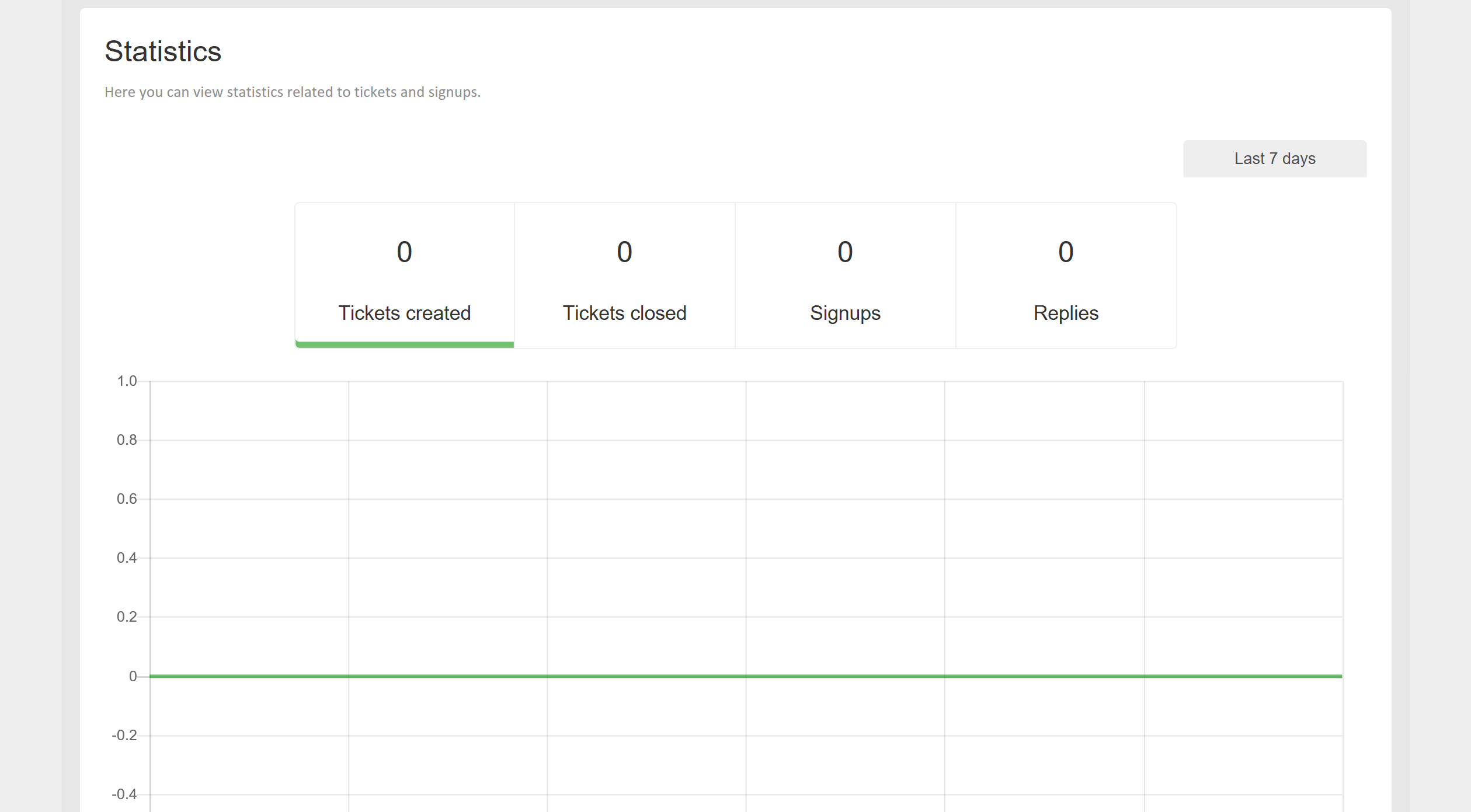
Task: View the Replies statistics tab
Action: pos(1066,276)
